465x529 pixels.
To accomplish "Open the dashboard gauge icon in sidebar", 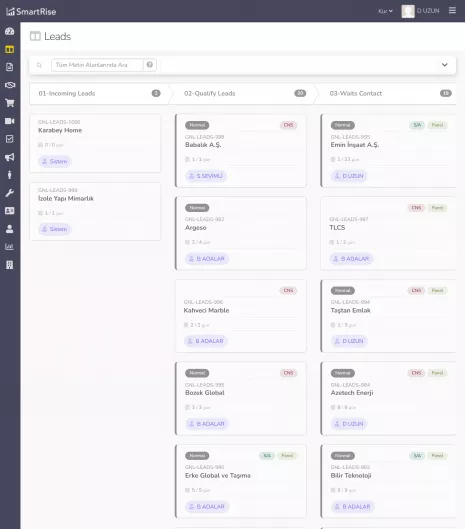I will [x=10, y=31].
